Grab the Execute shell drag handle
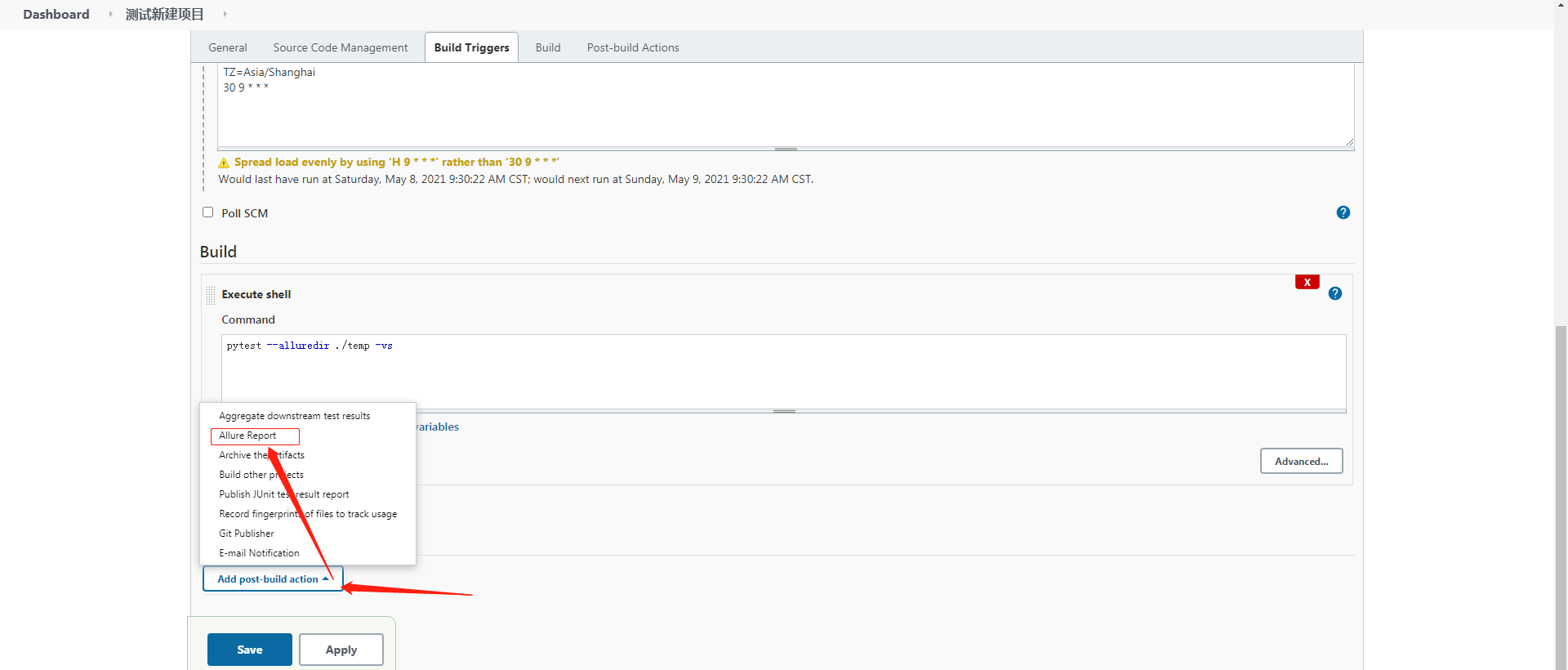The width and height of the screenshot is (1568, 670). (x=211, y=295)
